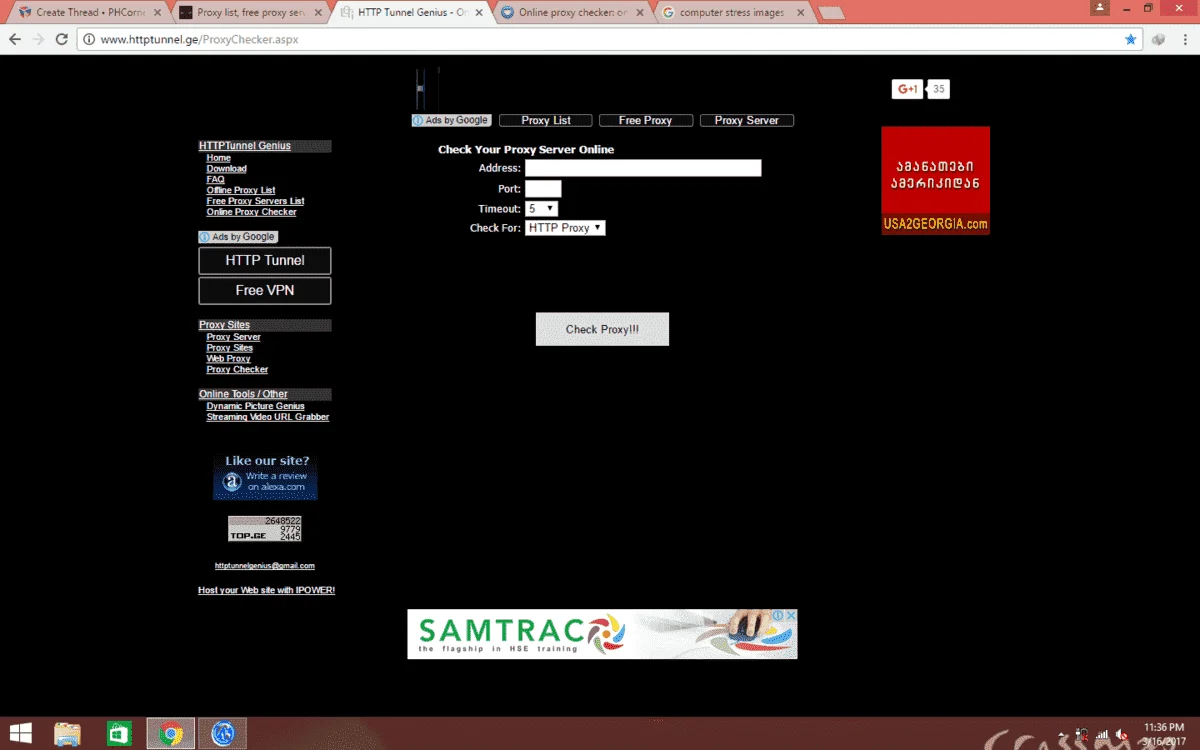This screenshot has height=750, width=1200.
Task: Open the Streaming Video URL Grabber link
Action: click(x=268, y=417)
